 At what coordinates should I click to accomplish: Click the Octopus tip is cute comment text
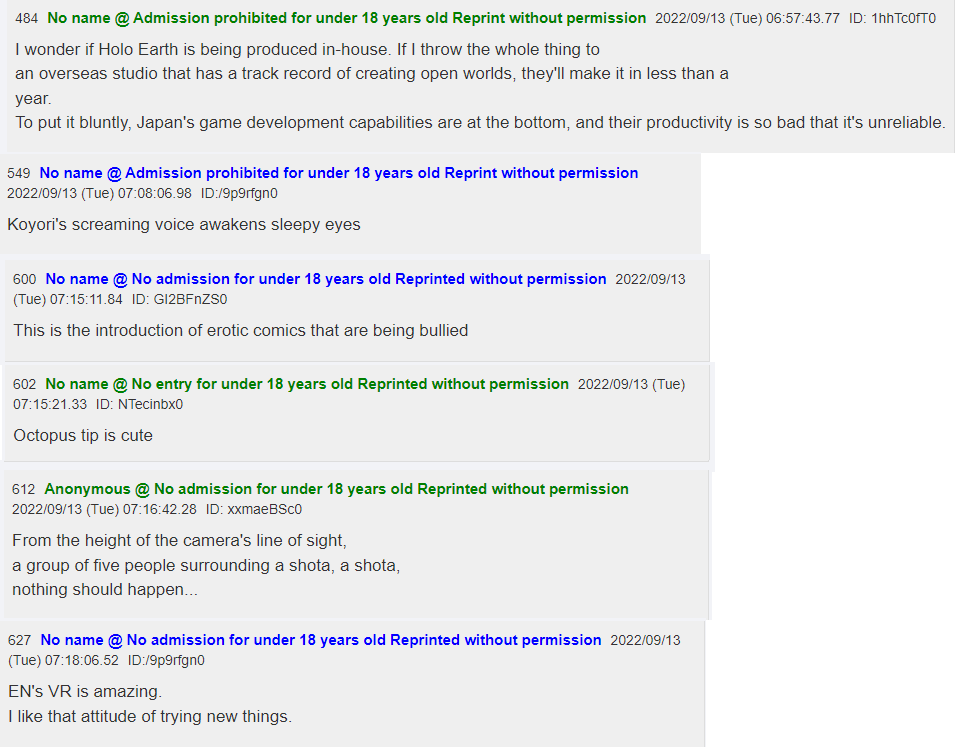click(x=83, y=435)
